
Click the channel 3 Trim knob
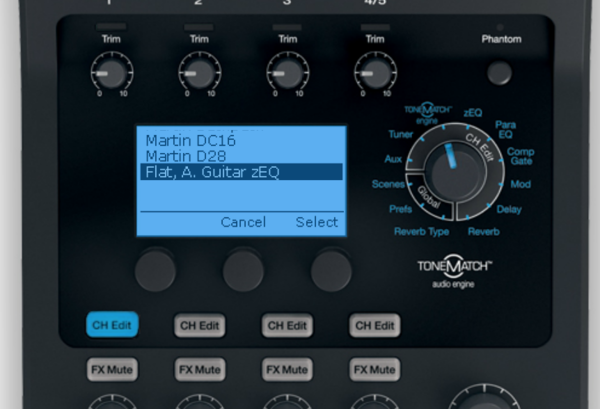(288, 73)
